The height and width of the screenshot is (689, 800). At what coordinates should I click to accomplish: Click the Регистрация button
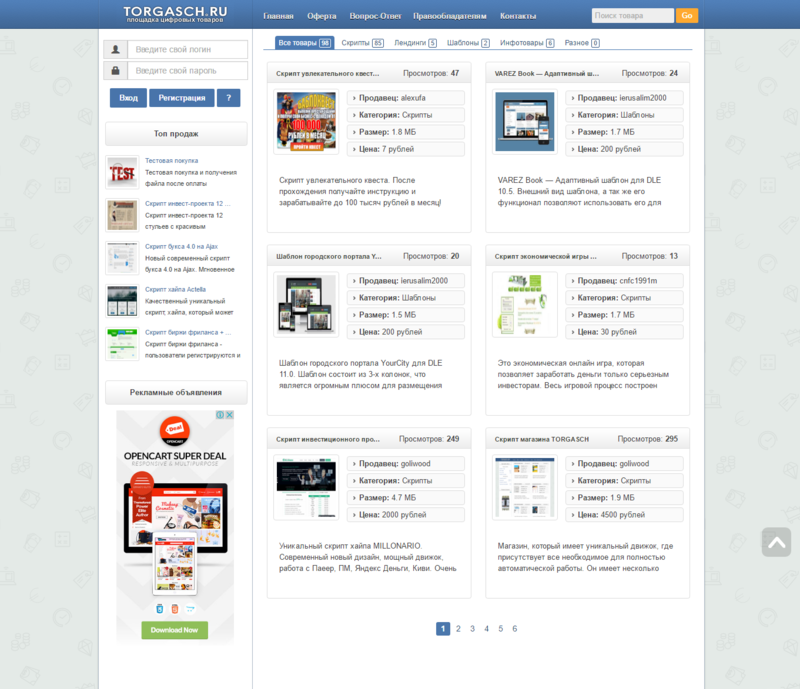pos(182,97)
